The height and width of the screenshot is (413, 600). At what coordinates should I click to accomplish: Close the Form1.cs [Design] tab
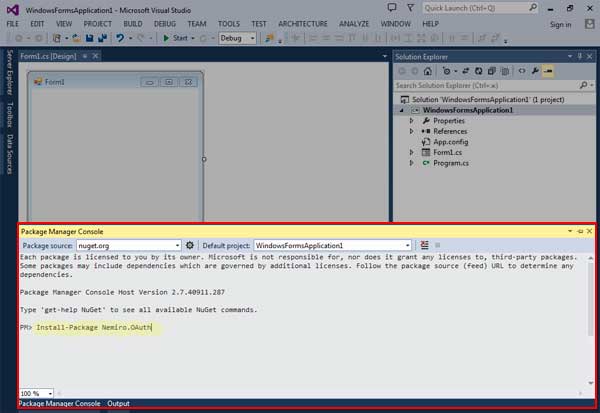click(x=95, y=56)
